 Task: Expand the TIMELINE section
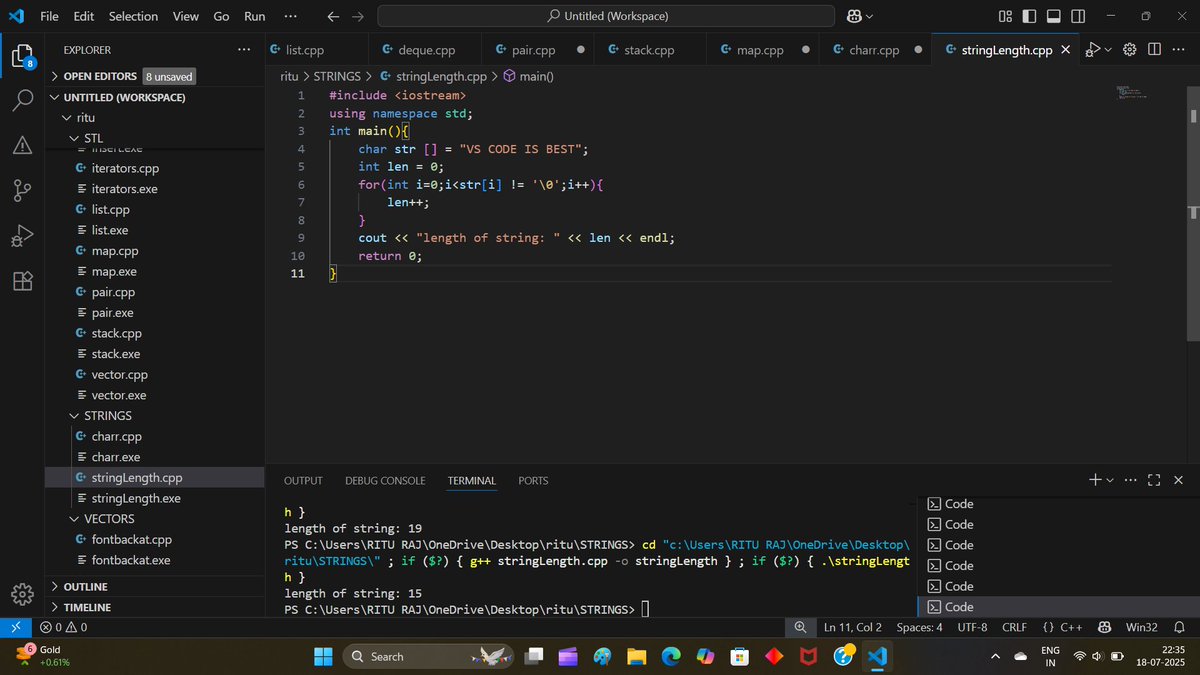(x=155, y=607)
